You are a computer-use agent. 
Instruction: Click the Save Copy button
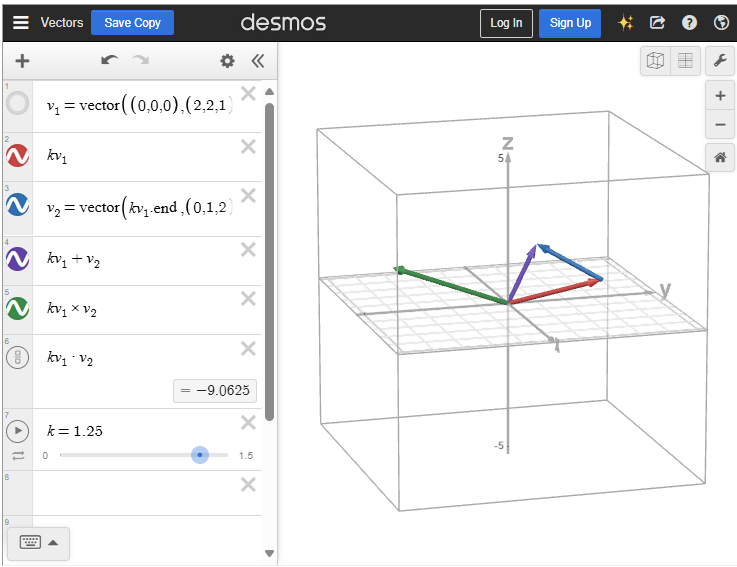132,22
